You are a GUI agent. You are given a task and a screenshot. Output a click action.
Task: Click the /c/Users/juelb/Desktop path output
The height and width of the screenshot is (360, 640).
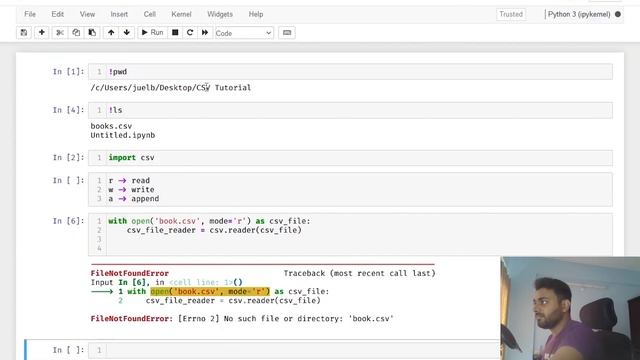click(171, 88)
